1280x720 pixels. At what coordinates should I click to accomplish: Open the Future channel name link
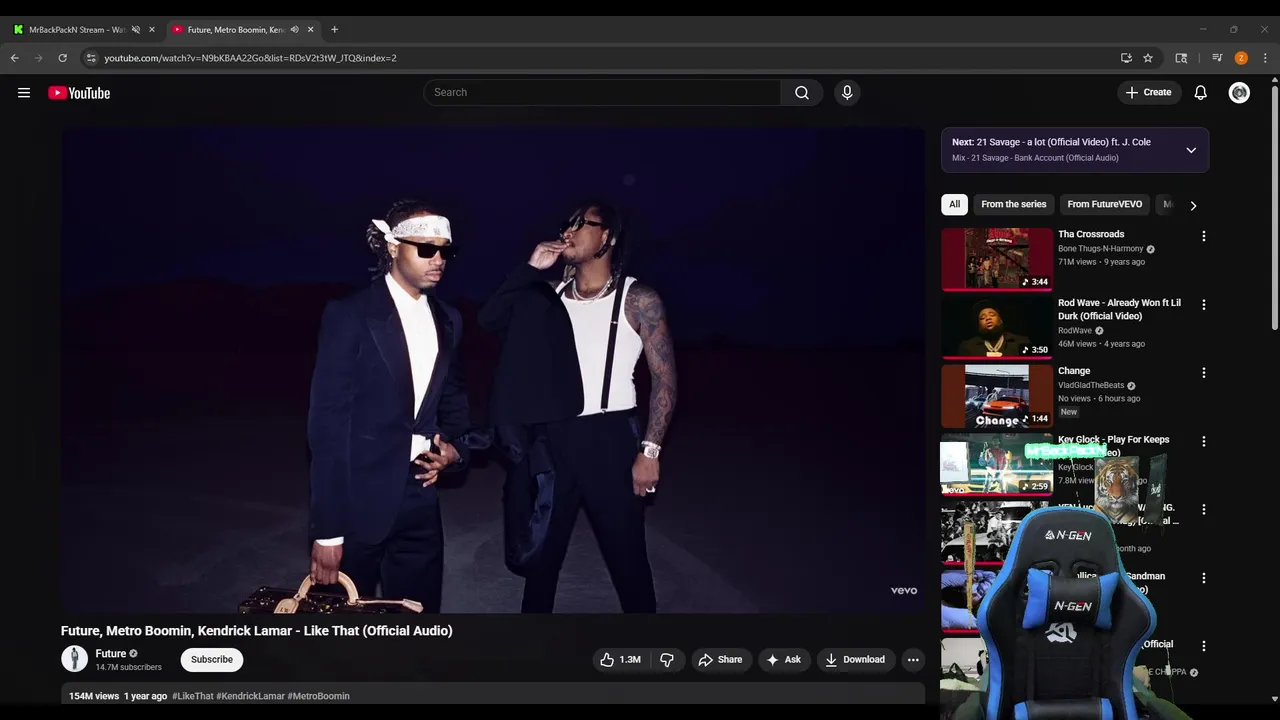111,653
